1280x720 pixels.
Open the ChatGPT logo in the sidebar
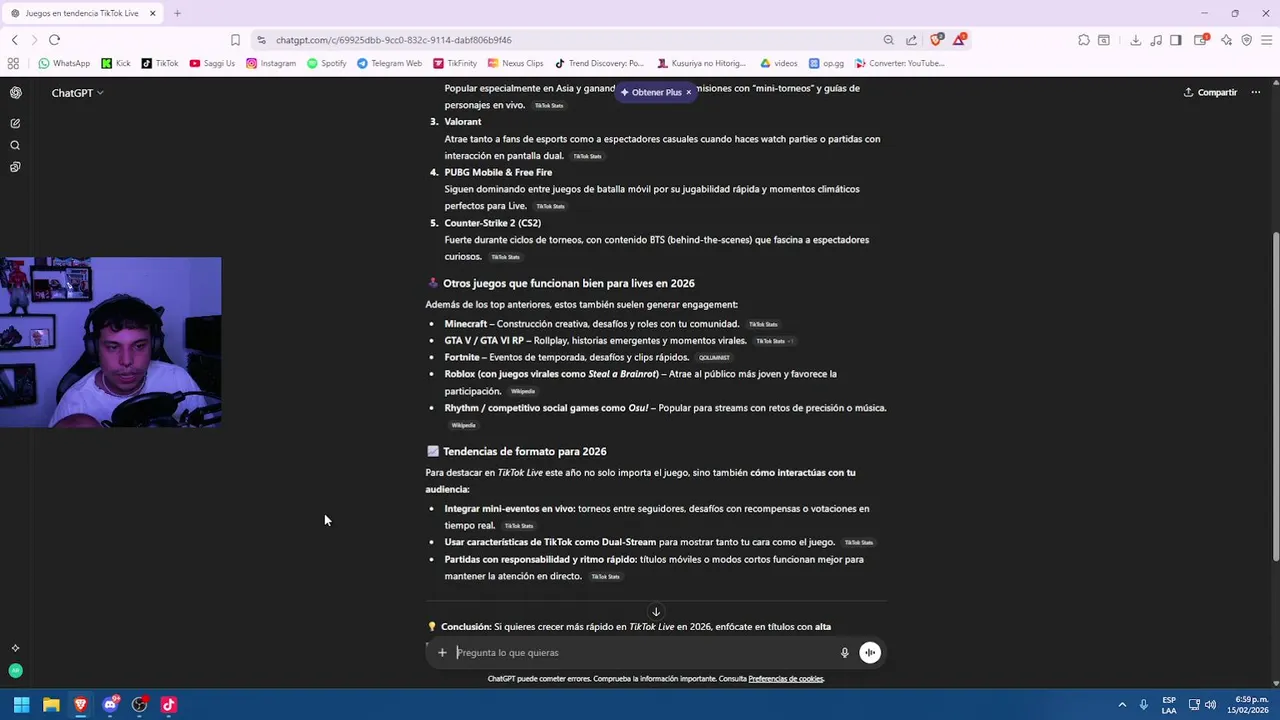click(x=15, y=92)
